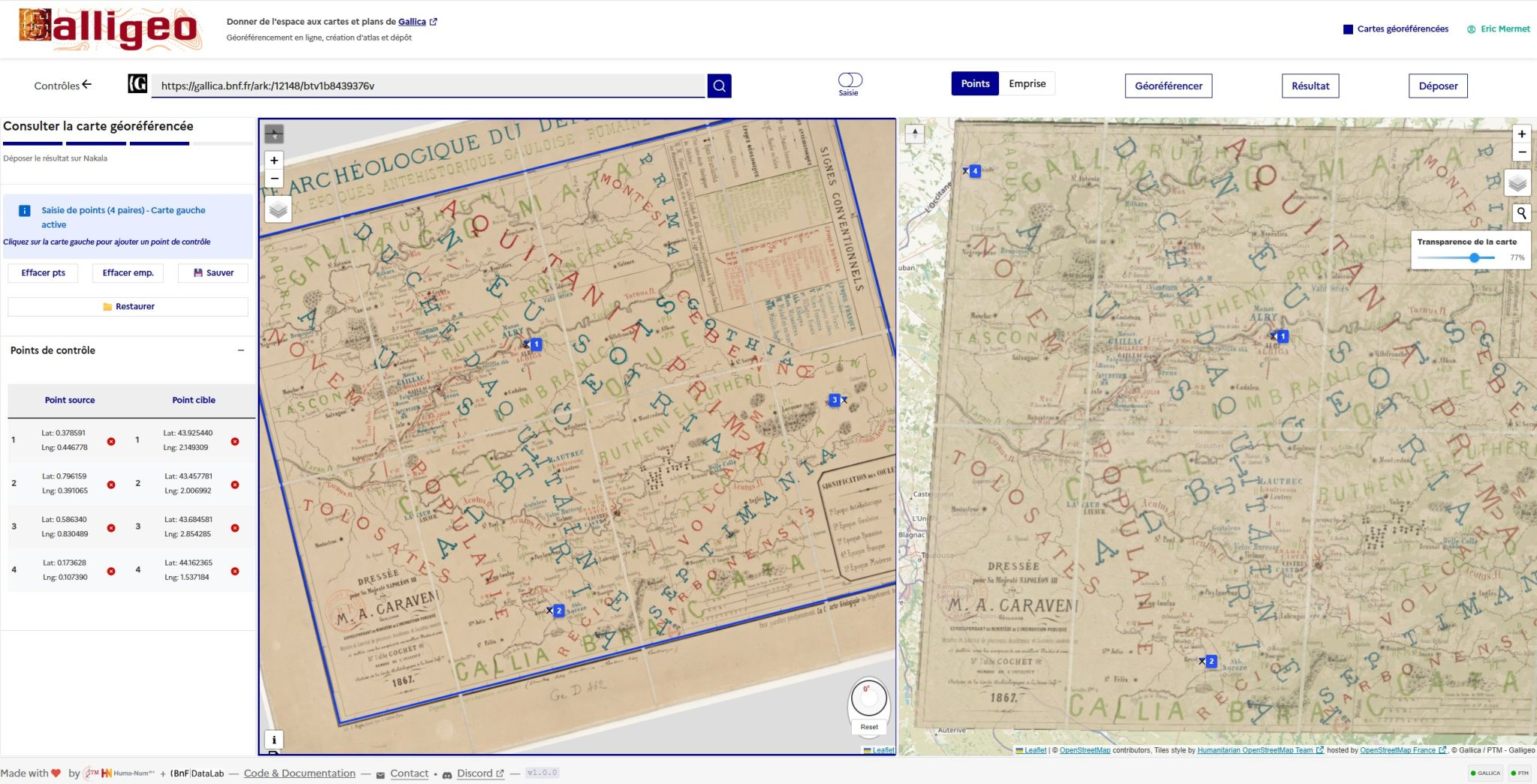Select the Points mode toggle
The width and height of the screenshot is (1537, 784).
[975, 84]
